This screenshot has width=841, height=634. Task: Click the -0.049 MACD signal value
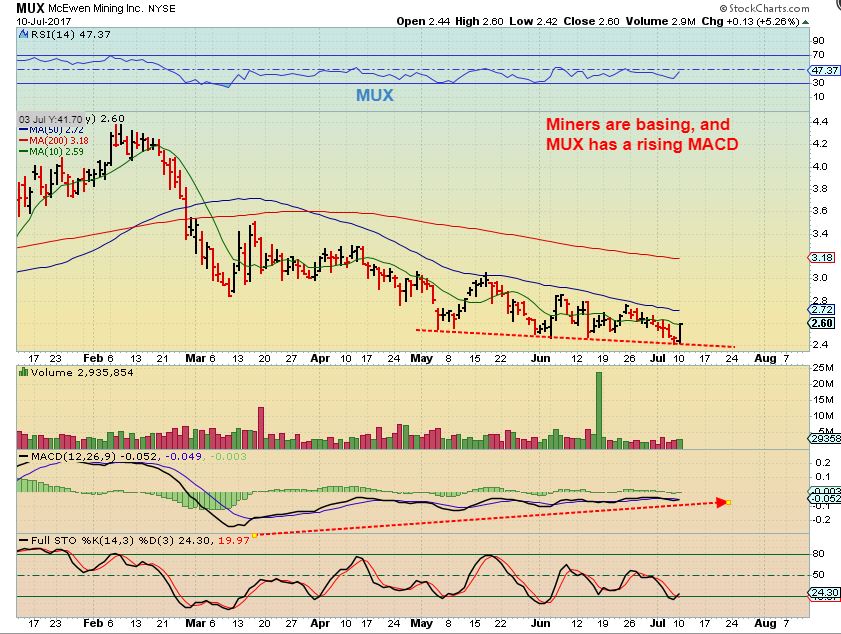(183, 456)
